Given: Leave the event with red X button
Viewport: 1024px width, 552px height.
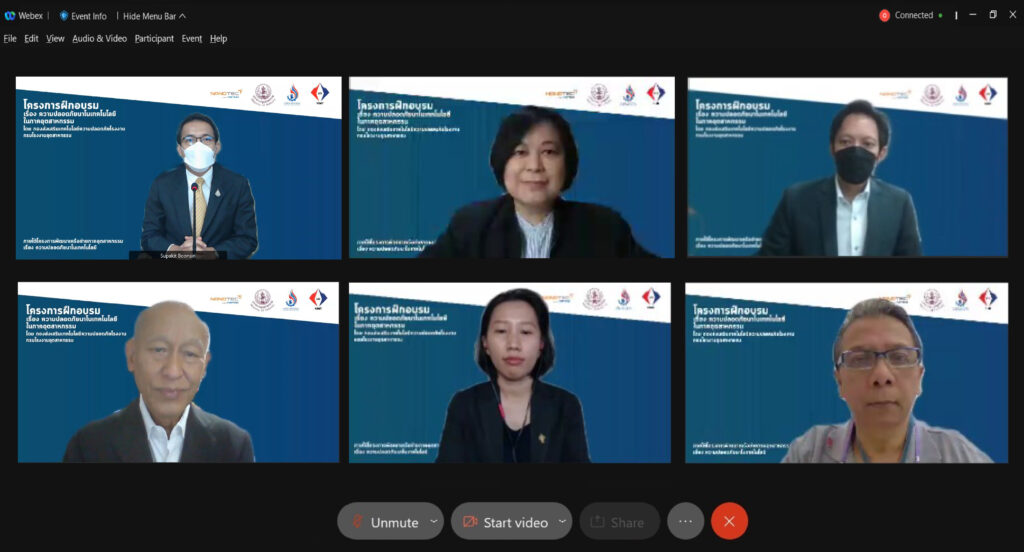Looking at the screenshot, I should (x=729, y=521).
